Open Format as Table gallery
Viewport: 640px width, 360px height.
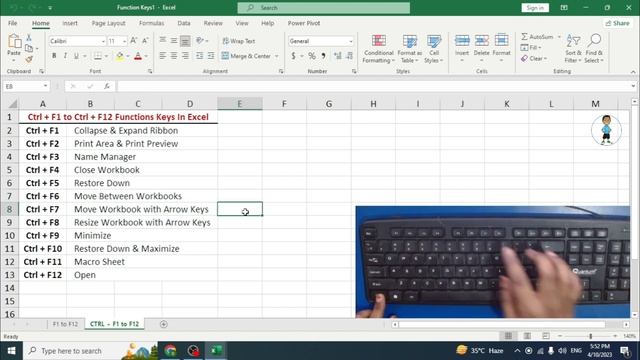click(x=409, y=49)
